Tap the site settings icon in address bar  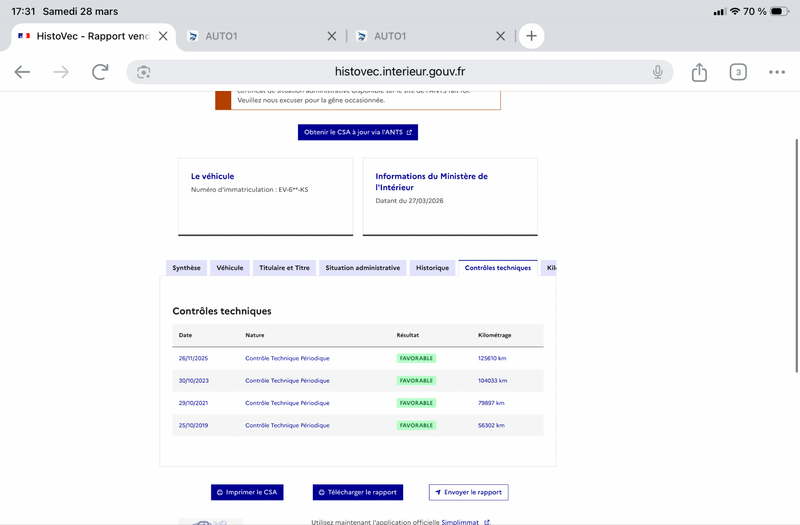[144, 72]
